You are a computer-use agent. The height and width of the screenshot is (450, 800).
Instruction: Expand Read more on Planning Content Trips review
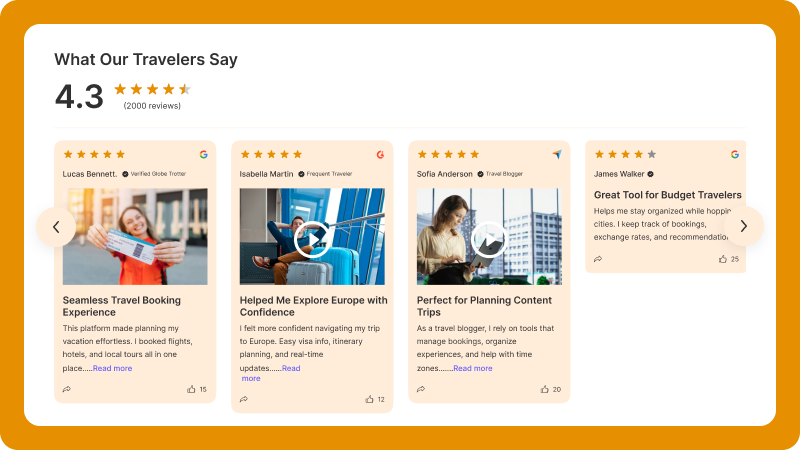tap(472, 368)
